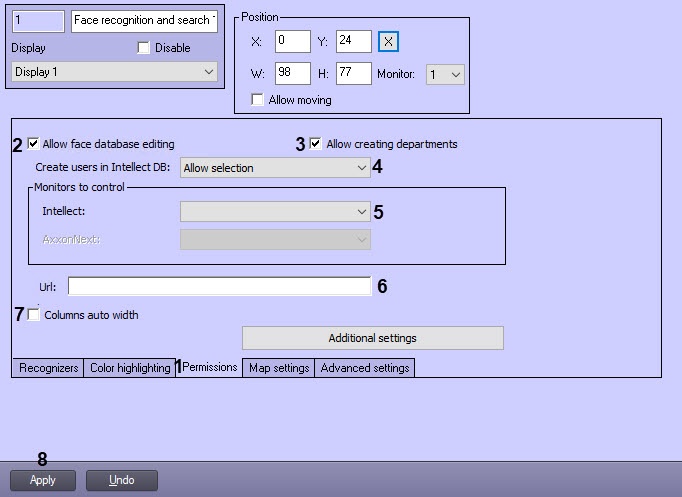This screenshot has width=682, height=497.
Task: Switch to the Recognizers tab
Action: pyautogui.click(x=48, y=368)
